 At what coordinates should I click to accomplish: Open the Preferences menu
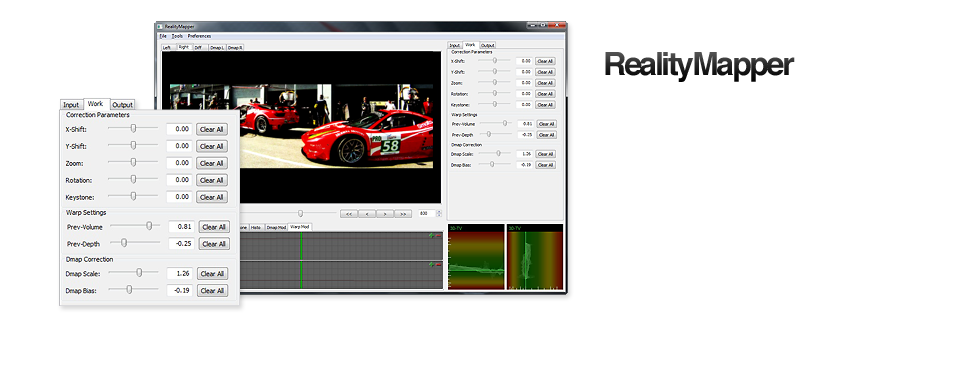(x=199, y=36)
